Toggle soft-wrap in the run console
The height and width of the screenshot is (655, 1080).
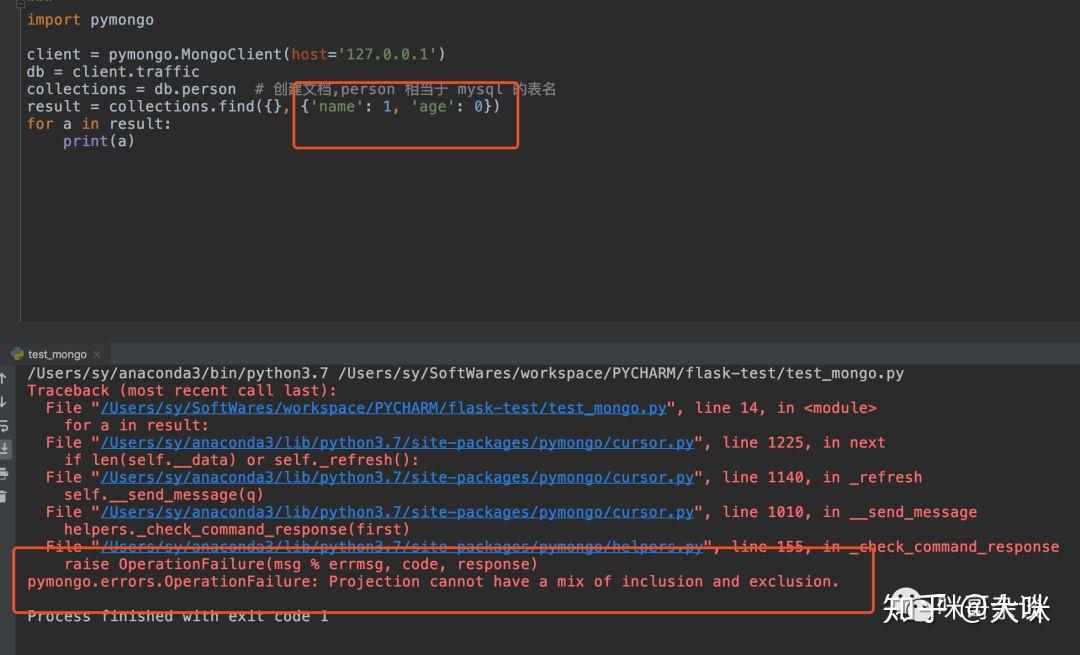[3, 426]
